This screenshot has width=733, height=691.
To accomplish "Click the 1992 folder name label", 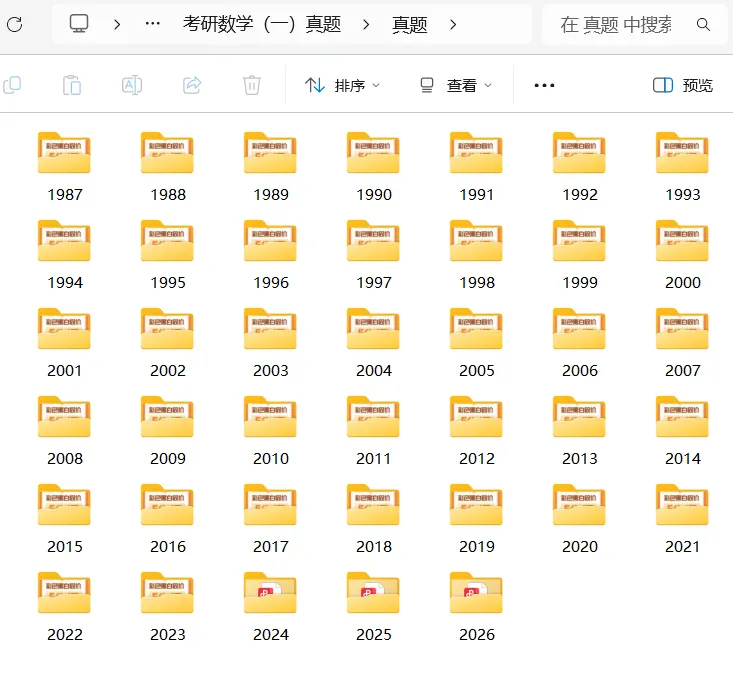I will (x=580, y=194).
